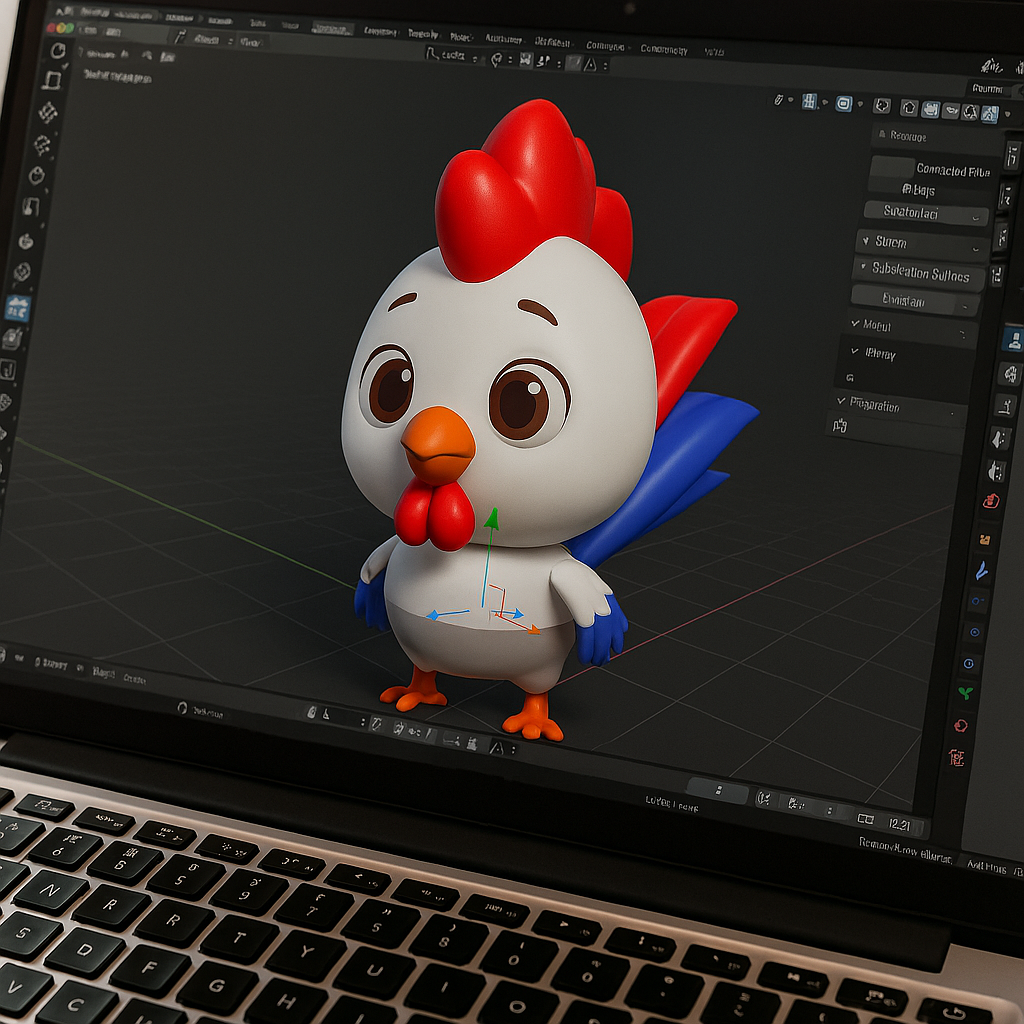1024x1024 pixels.
Task: Open dropdown arrow at end of shading icons
Action: [x=1008, y=114]
